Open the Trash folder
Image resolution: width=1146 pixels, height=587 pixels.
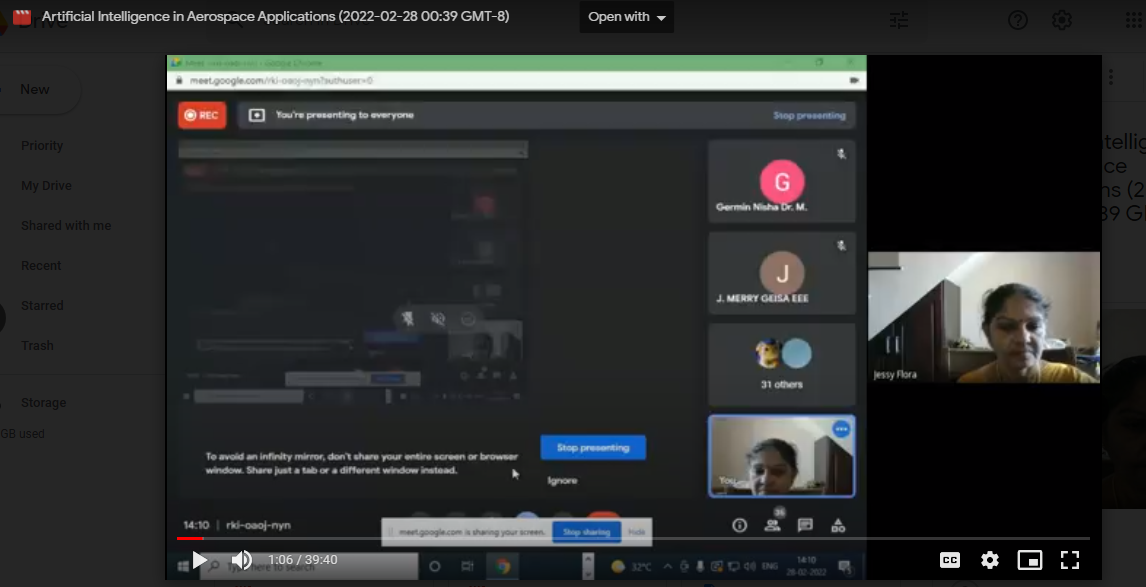click(x=37, y=346)
